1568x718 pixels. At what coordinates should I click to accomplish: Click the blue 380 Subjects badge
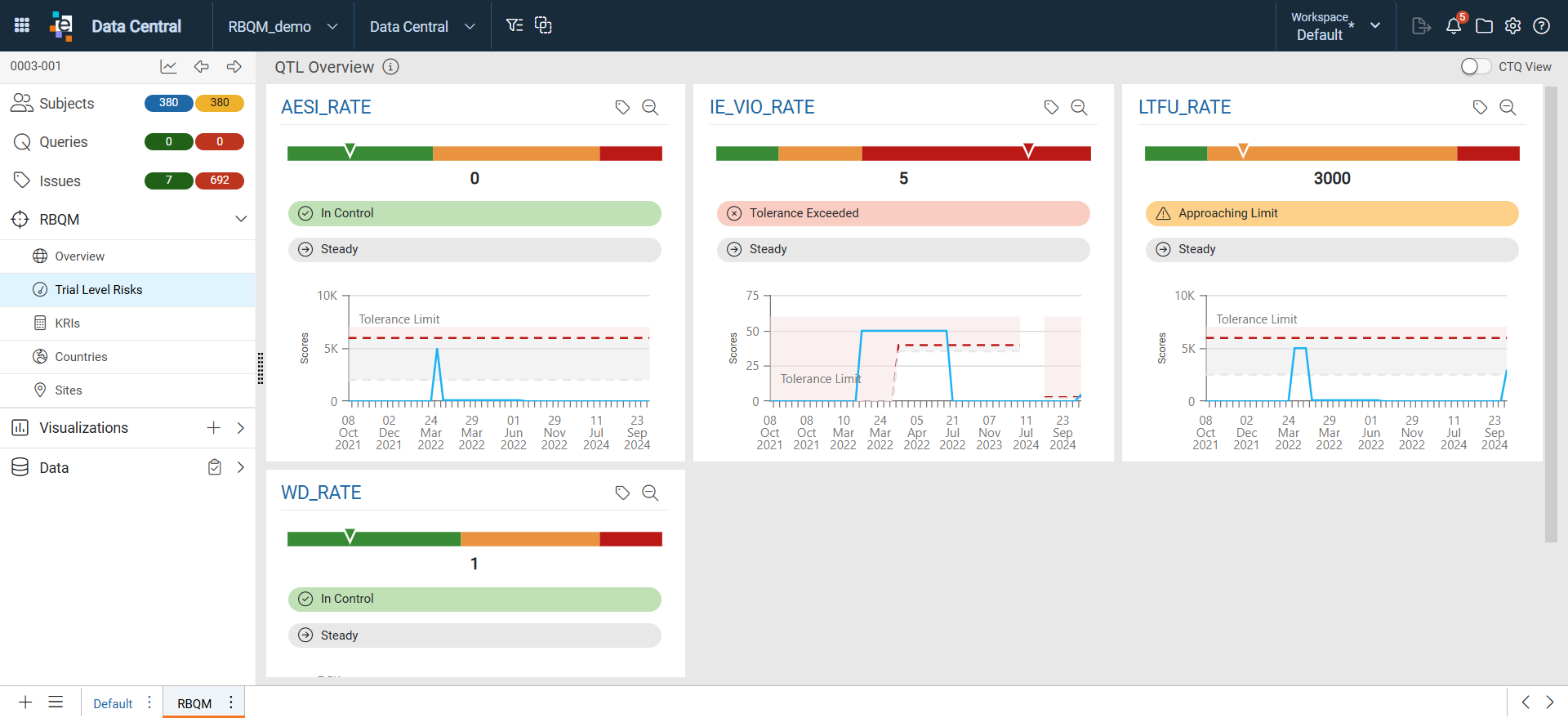[168, 103]
